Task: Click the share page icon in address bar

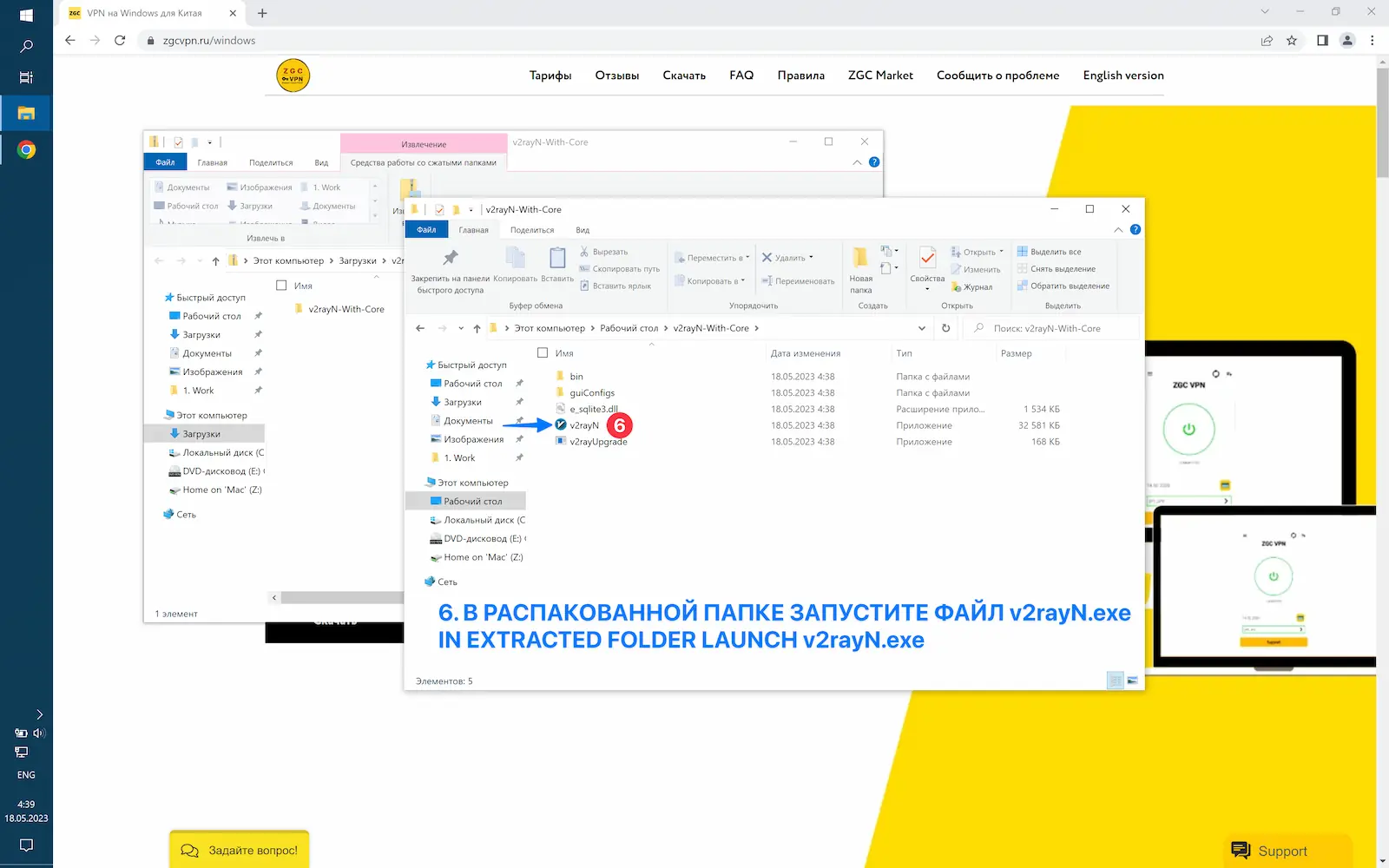Action: [x=1267, y=40]
